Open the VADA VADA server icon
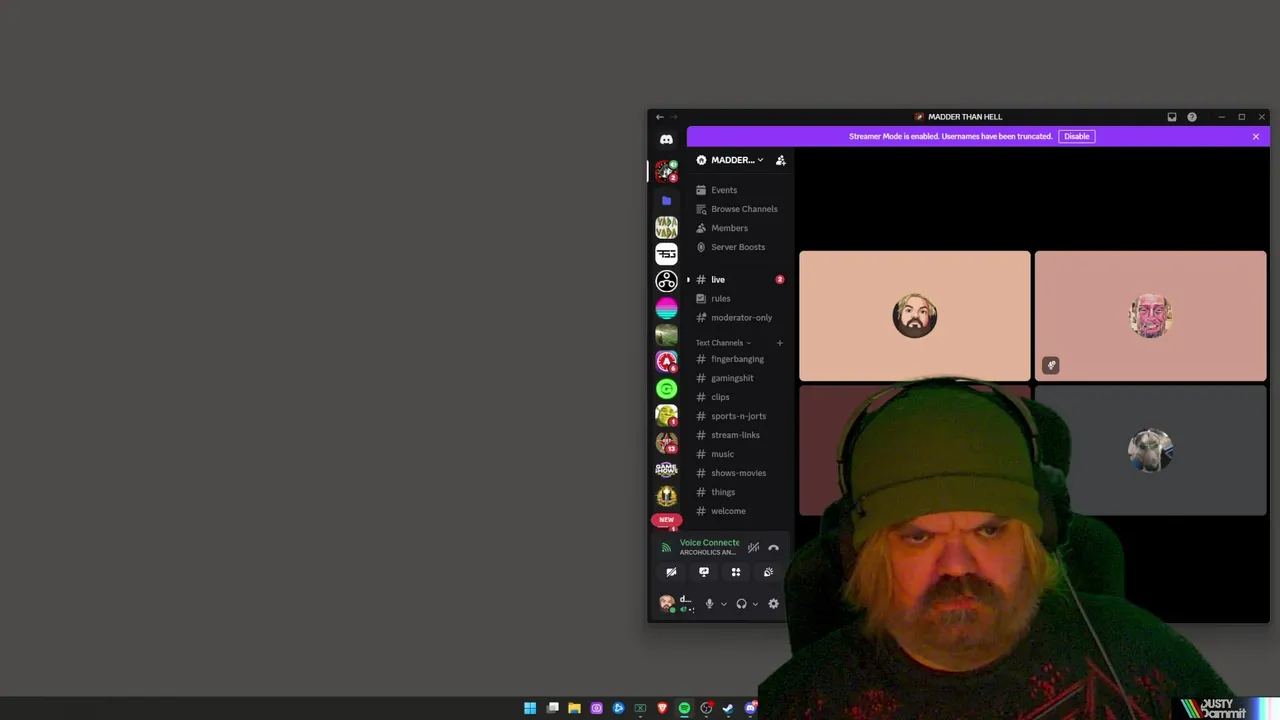This screenshot has height=720, width=1280. (x=666, y=227)
